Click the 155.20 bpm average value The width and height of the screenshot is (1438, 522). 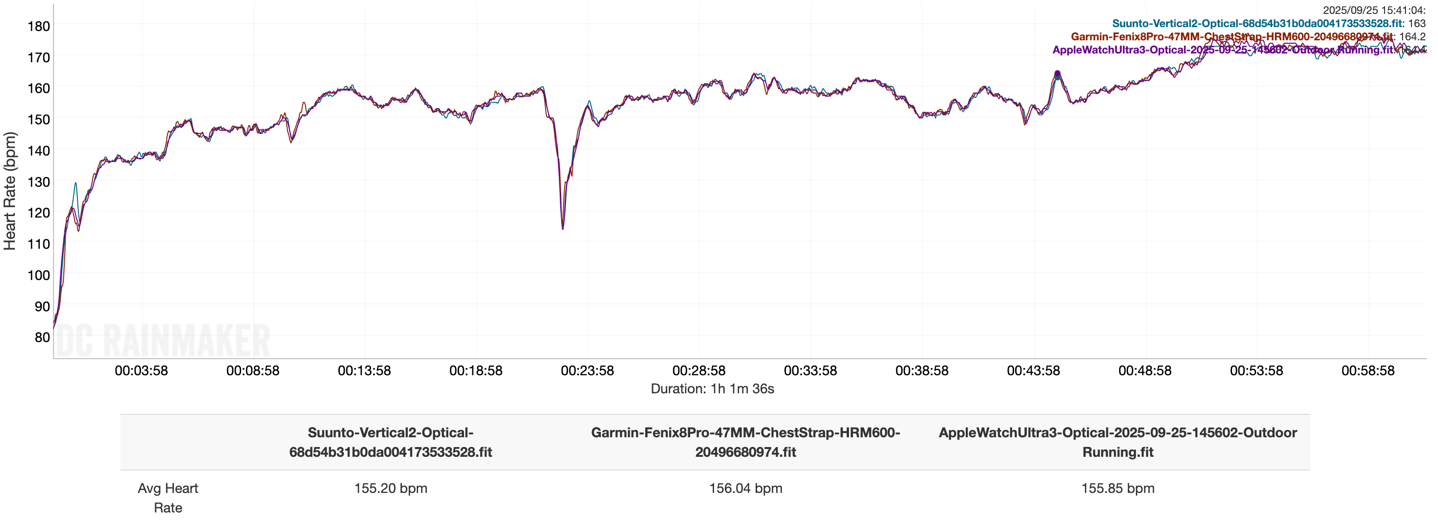(x=391, y=489)
